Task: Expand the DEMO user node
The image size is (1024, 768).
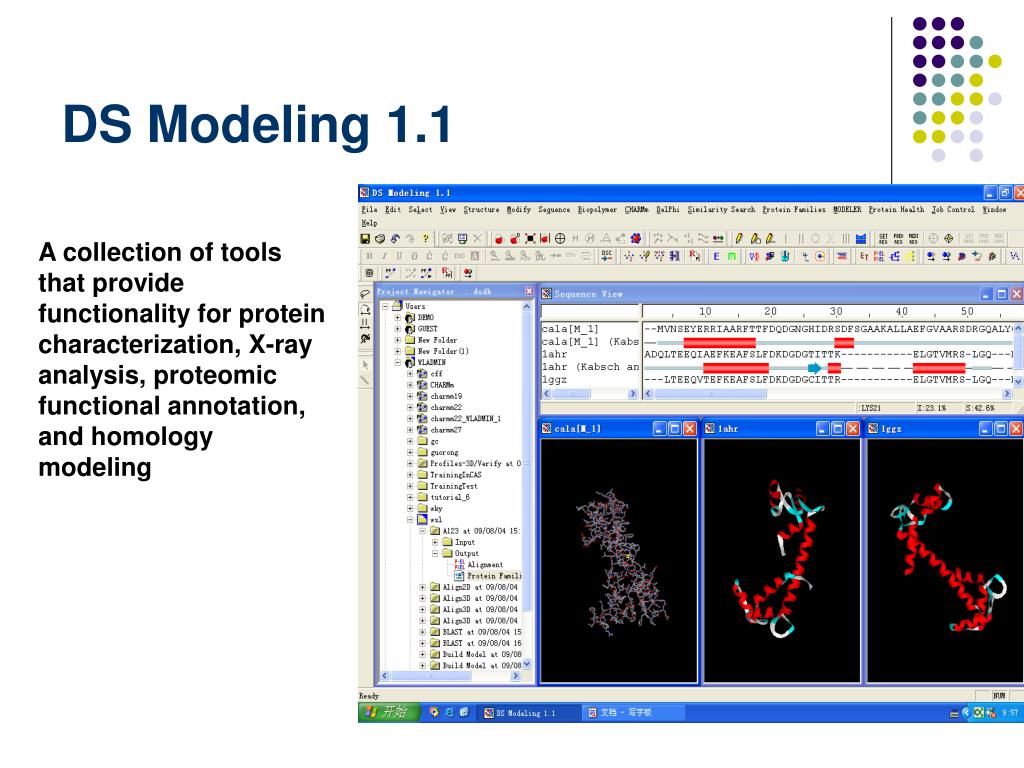Action: (x=397, y=317)
